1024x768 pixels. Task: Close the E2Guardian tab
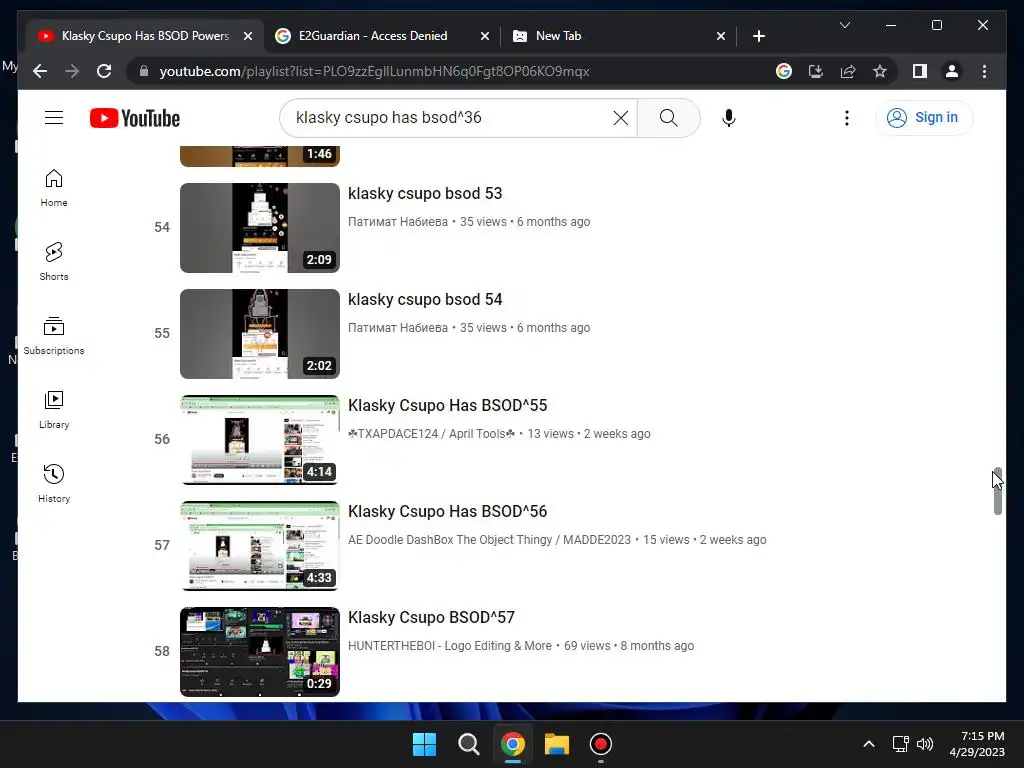[x=485, y=36]
